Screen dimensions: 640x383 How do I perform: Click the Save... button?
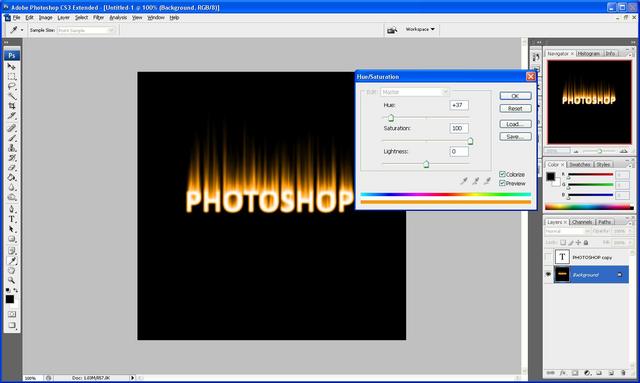[x=515, y=136]
